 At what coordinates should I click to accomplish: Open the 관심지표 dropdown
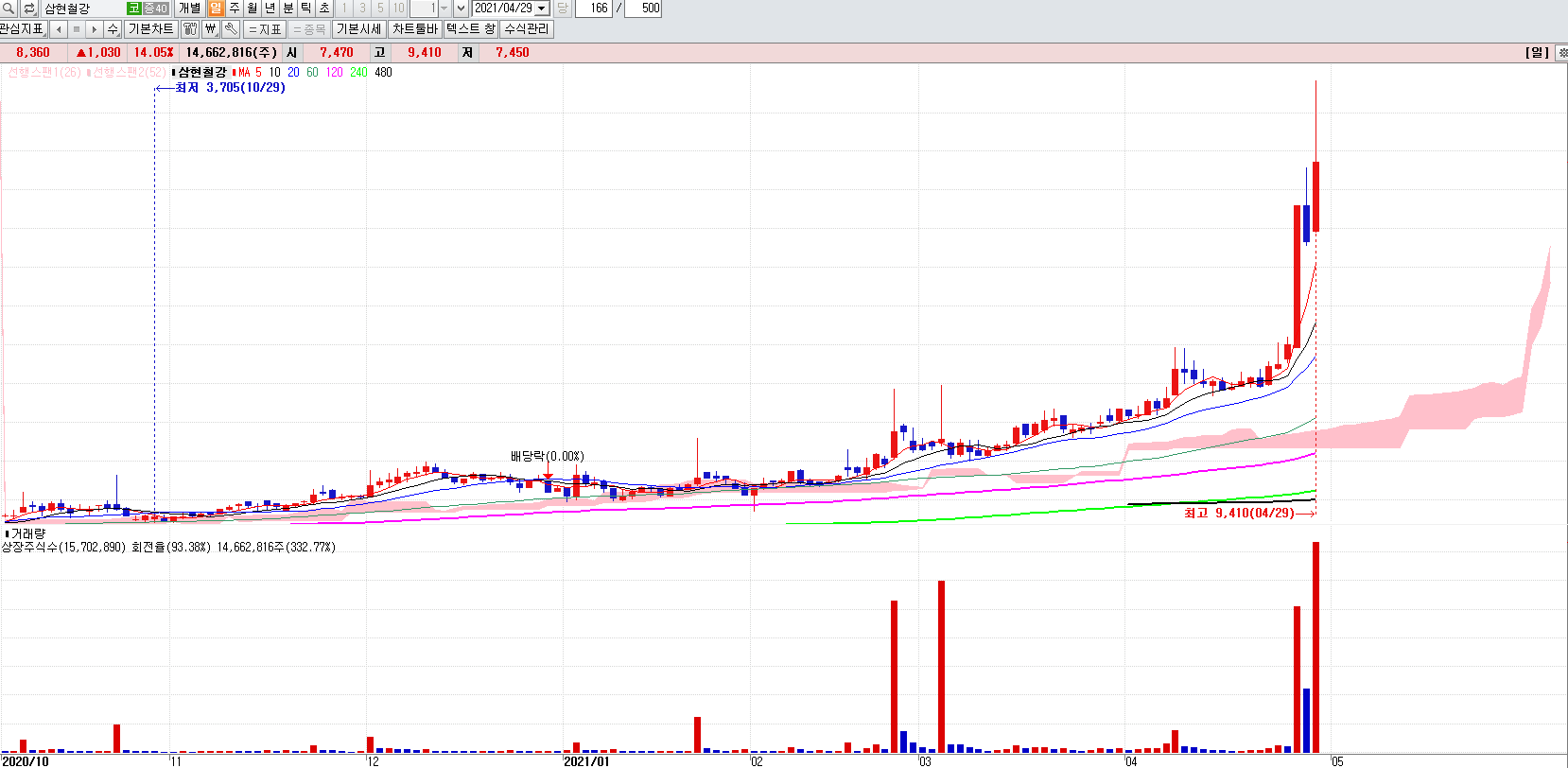23,29
